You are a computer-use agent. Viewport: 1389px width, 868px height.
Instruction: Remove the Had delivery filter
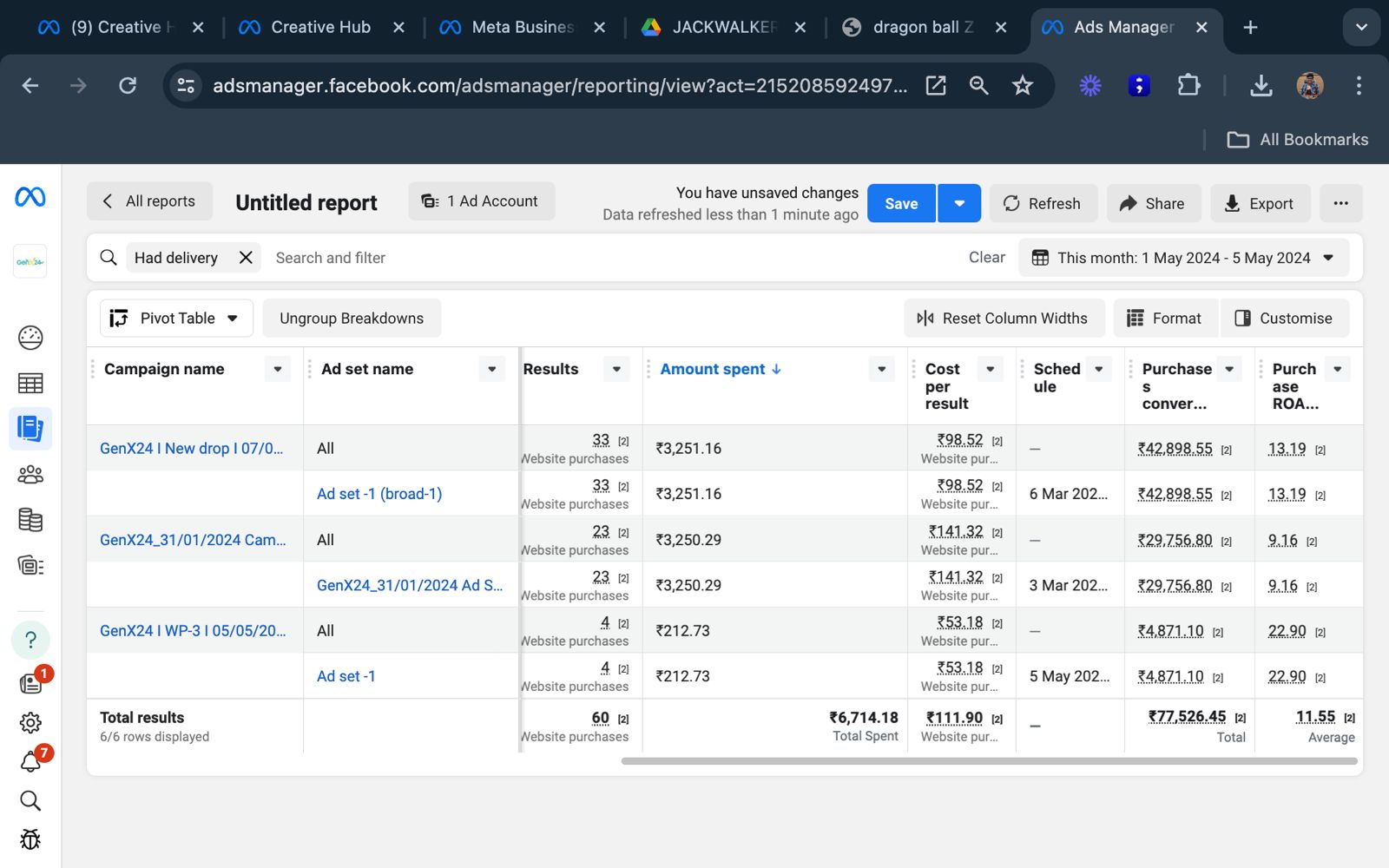click(246, 258)
